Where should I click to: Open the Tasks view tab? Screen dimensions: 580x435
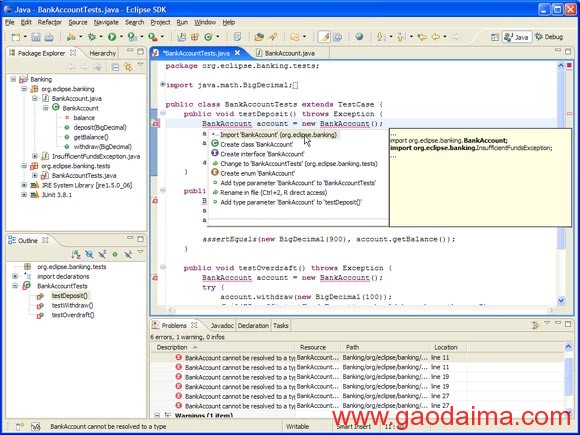click(280, 326)
